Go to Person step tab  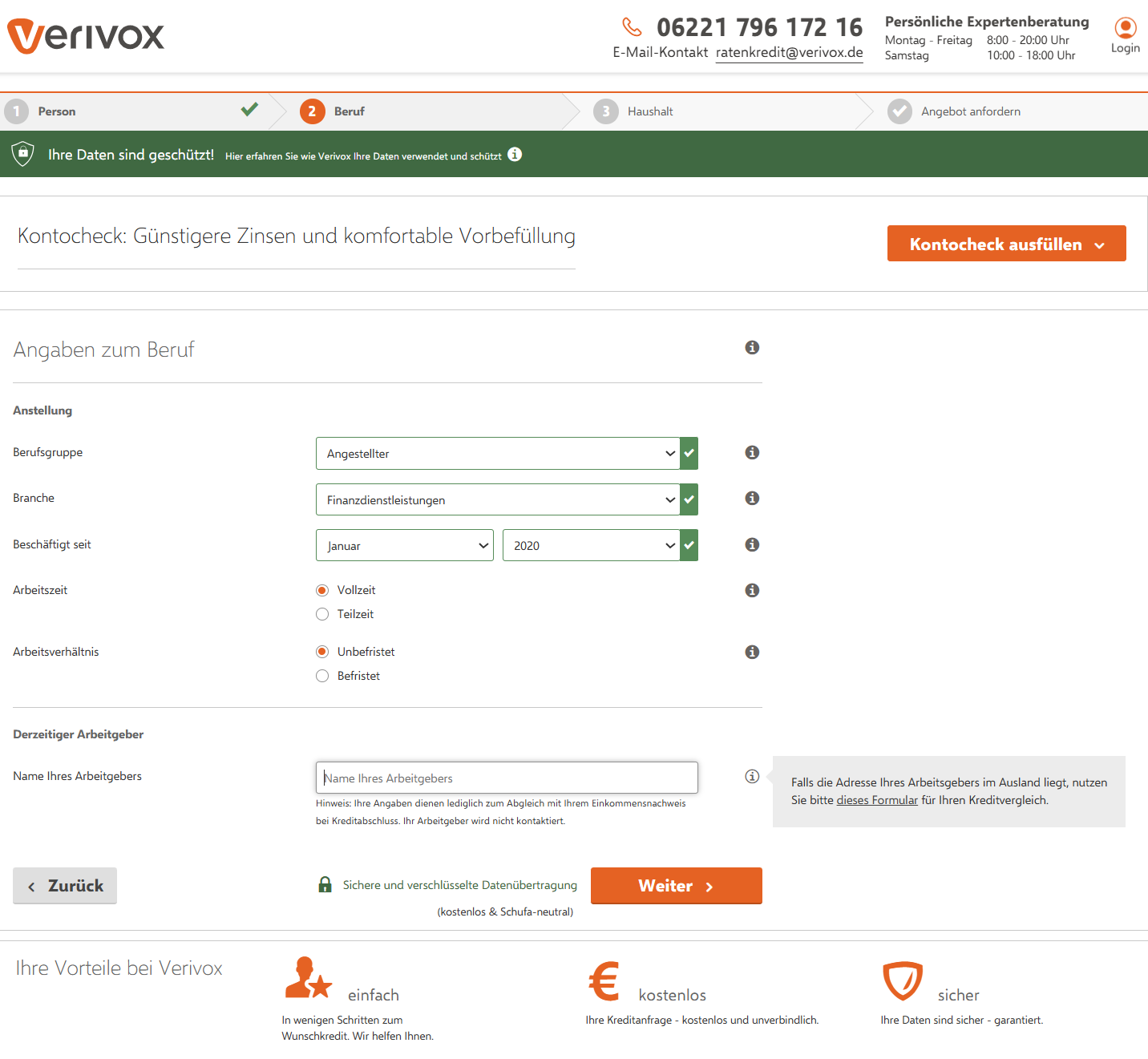tap(57, 111)
